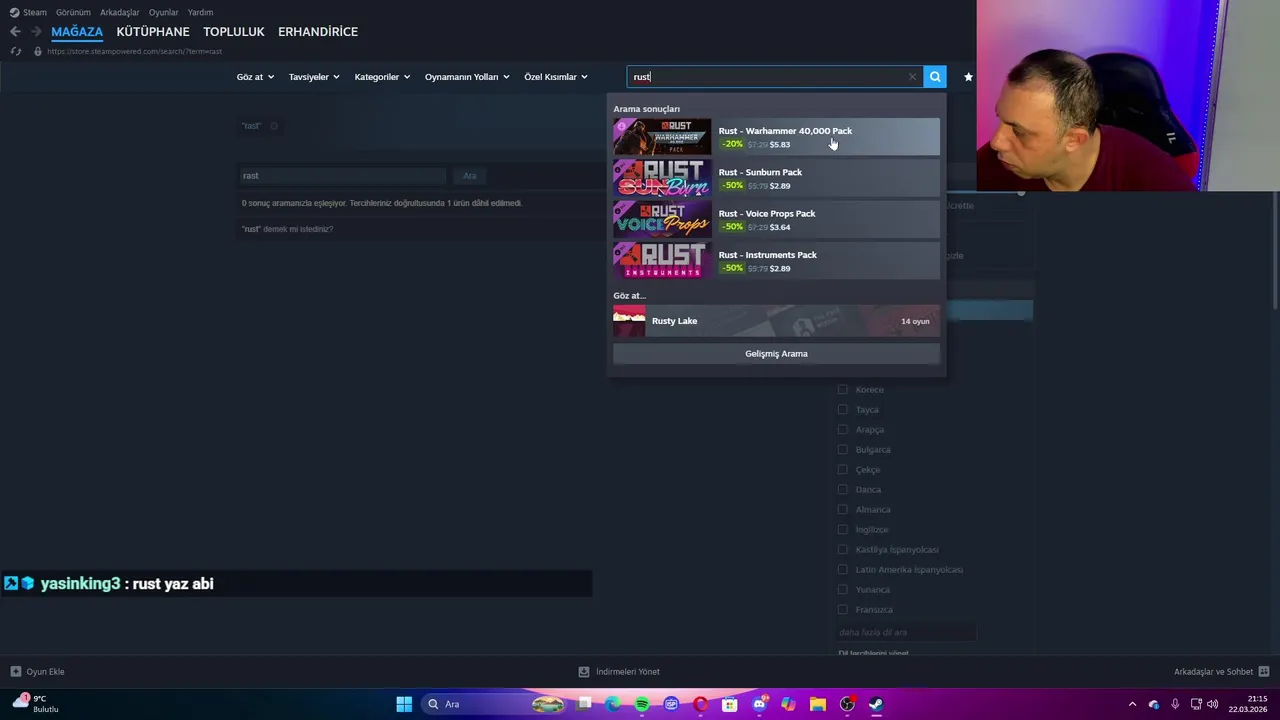Open Microsoft Store from the taskbar
The width and height of the screenshot is (1280, 720).
click(730, 704)
